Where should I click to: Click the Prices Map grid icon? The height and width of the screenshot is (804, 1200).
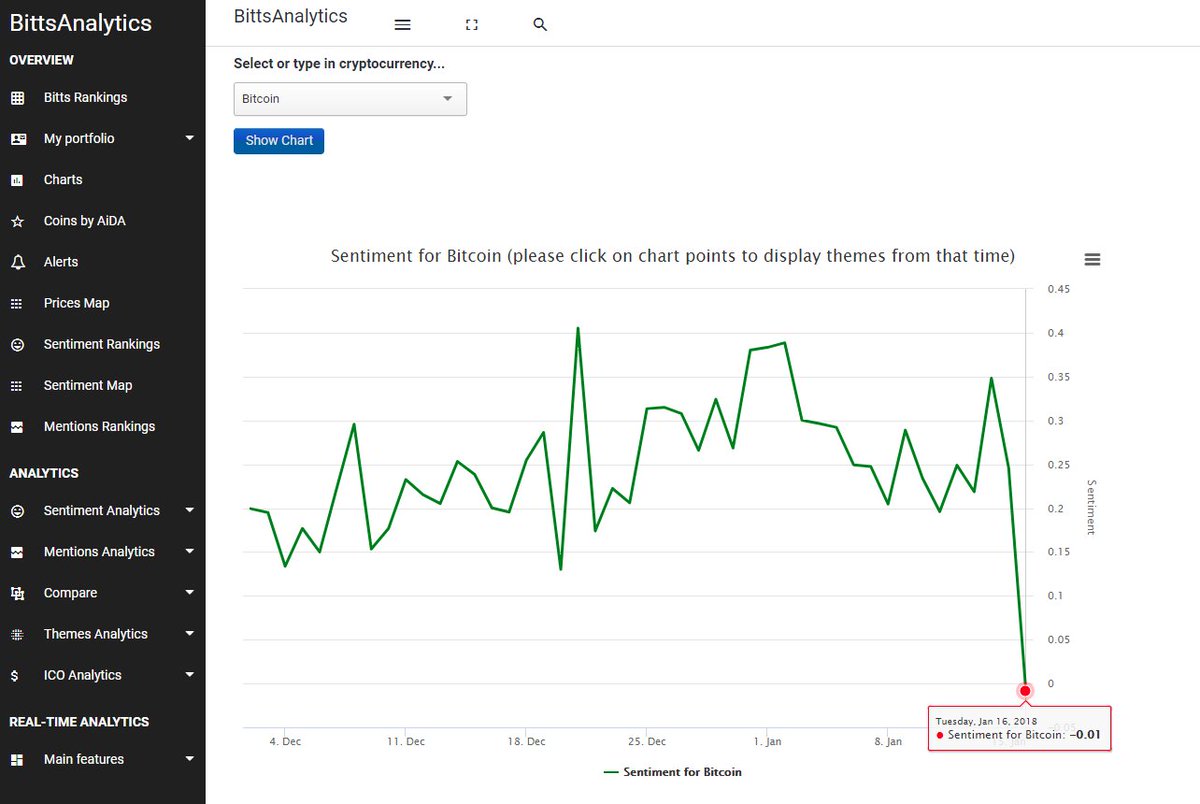tap(17, 303)
